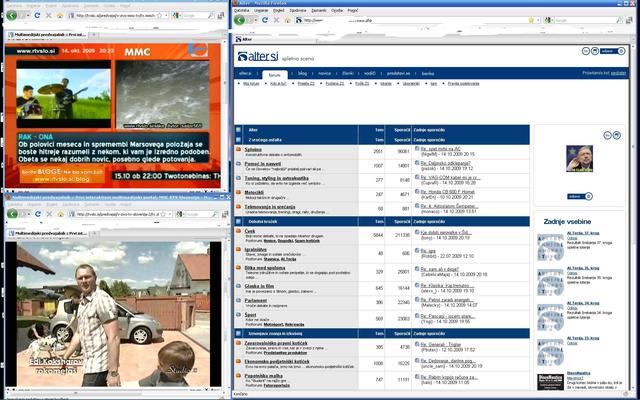This screenshot has width=640, height=400.
Task: Open the address bar history dropdown in the Alter window
Action: coord(538,20)
